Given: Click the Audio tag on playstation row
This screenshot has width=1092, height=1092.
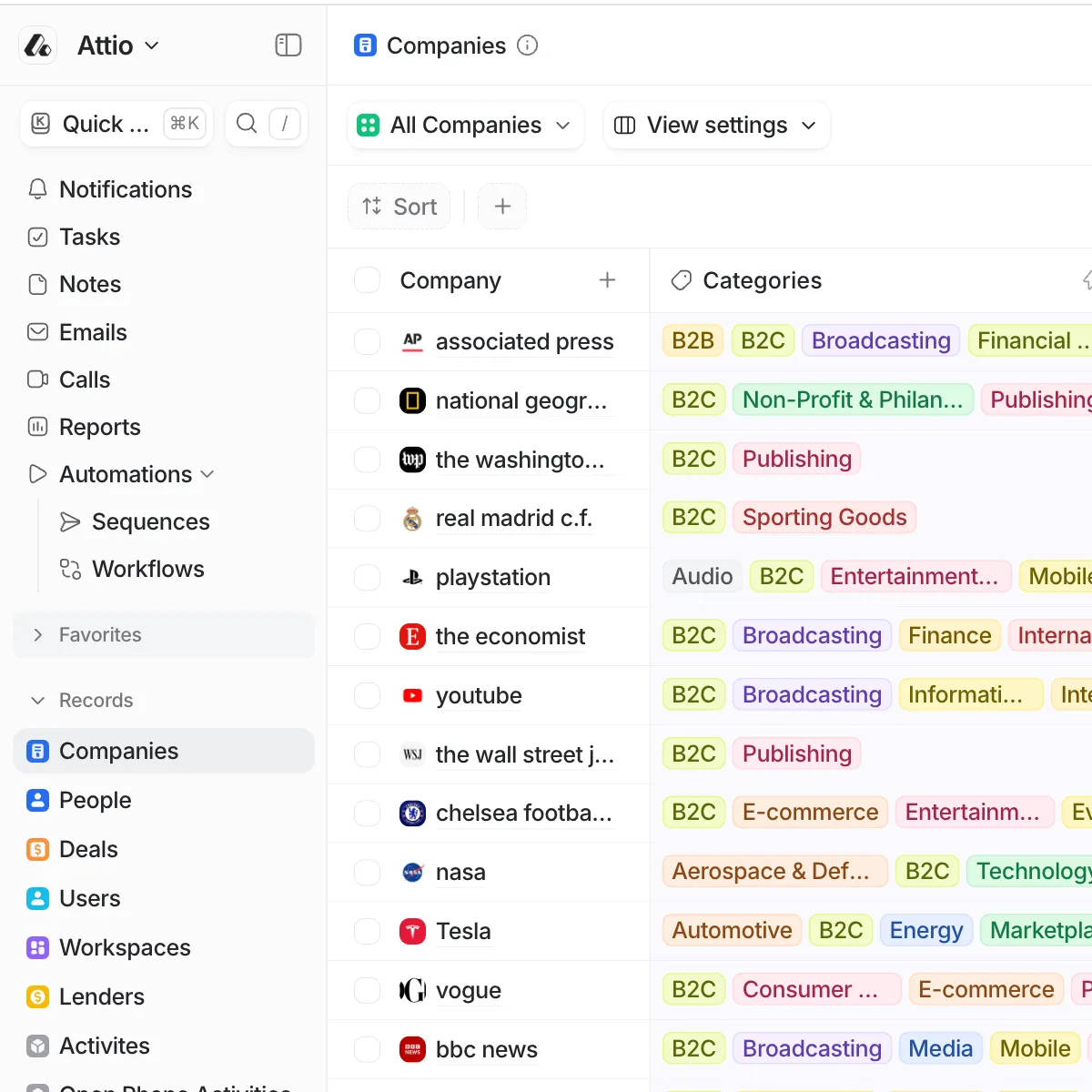Looking at the screenshot, I should pos(703,576).
